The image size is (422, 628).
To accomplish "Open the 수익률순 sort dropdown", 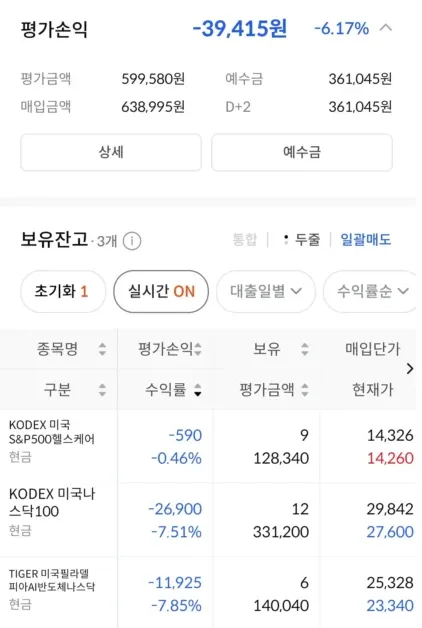I will 370,292.
